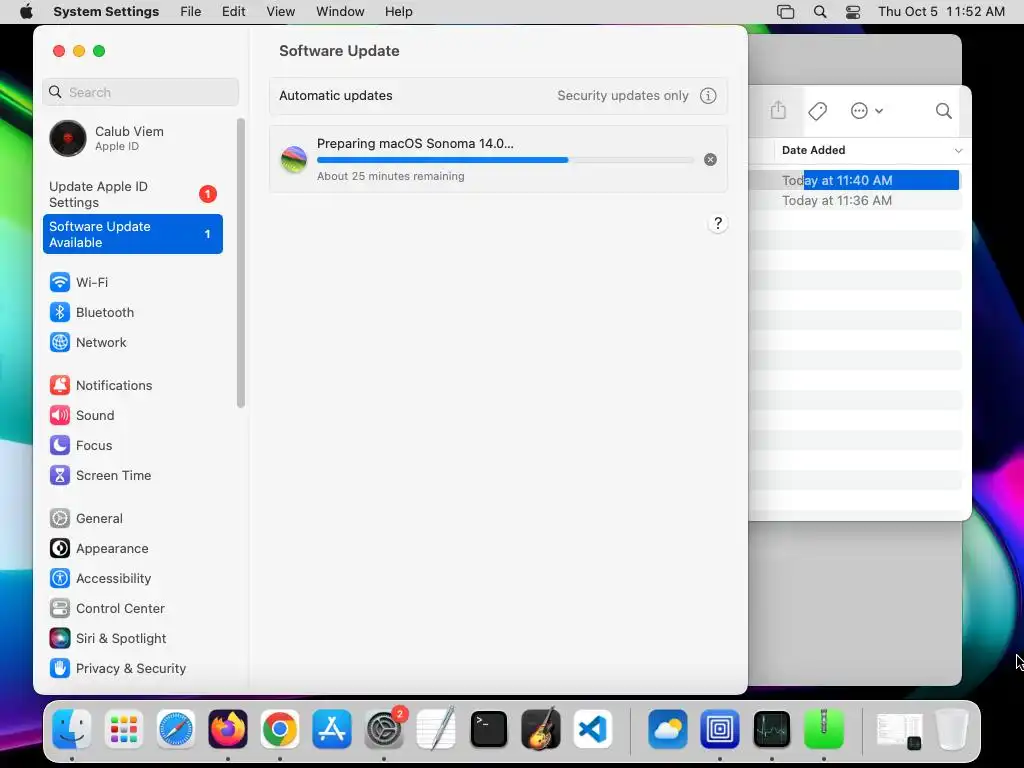Click the settings sidebar scrollbar
1024x768 pixels.
click(241, 263)
